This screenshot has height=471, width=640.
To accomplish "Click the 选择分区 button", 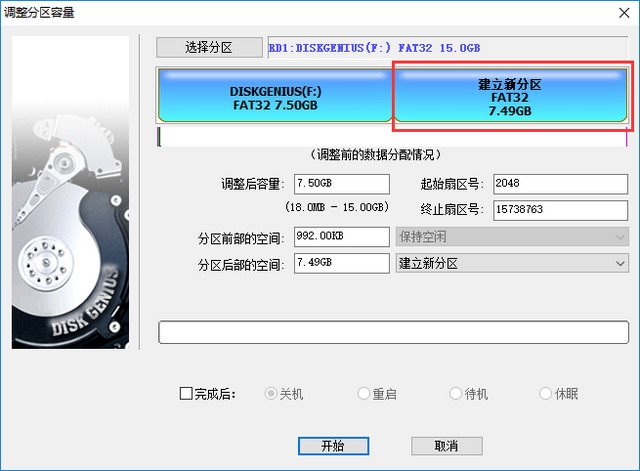I will pos(209,47).
